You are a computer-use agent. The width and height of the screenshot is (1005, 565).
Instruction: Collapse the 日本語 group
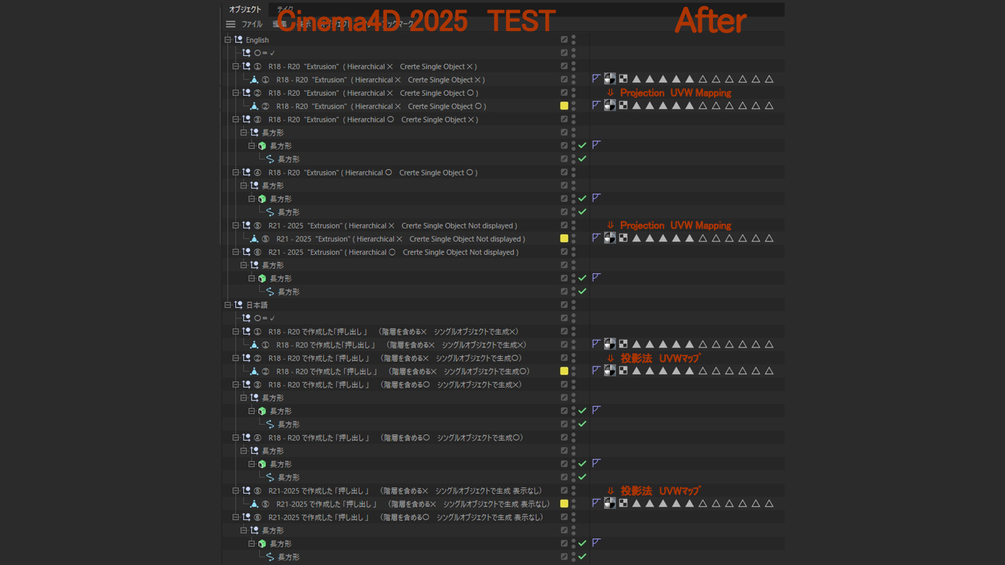coord(228,305)
